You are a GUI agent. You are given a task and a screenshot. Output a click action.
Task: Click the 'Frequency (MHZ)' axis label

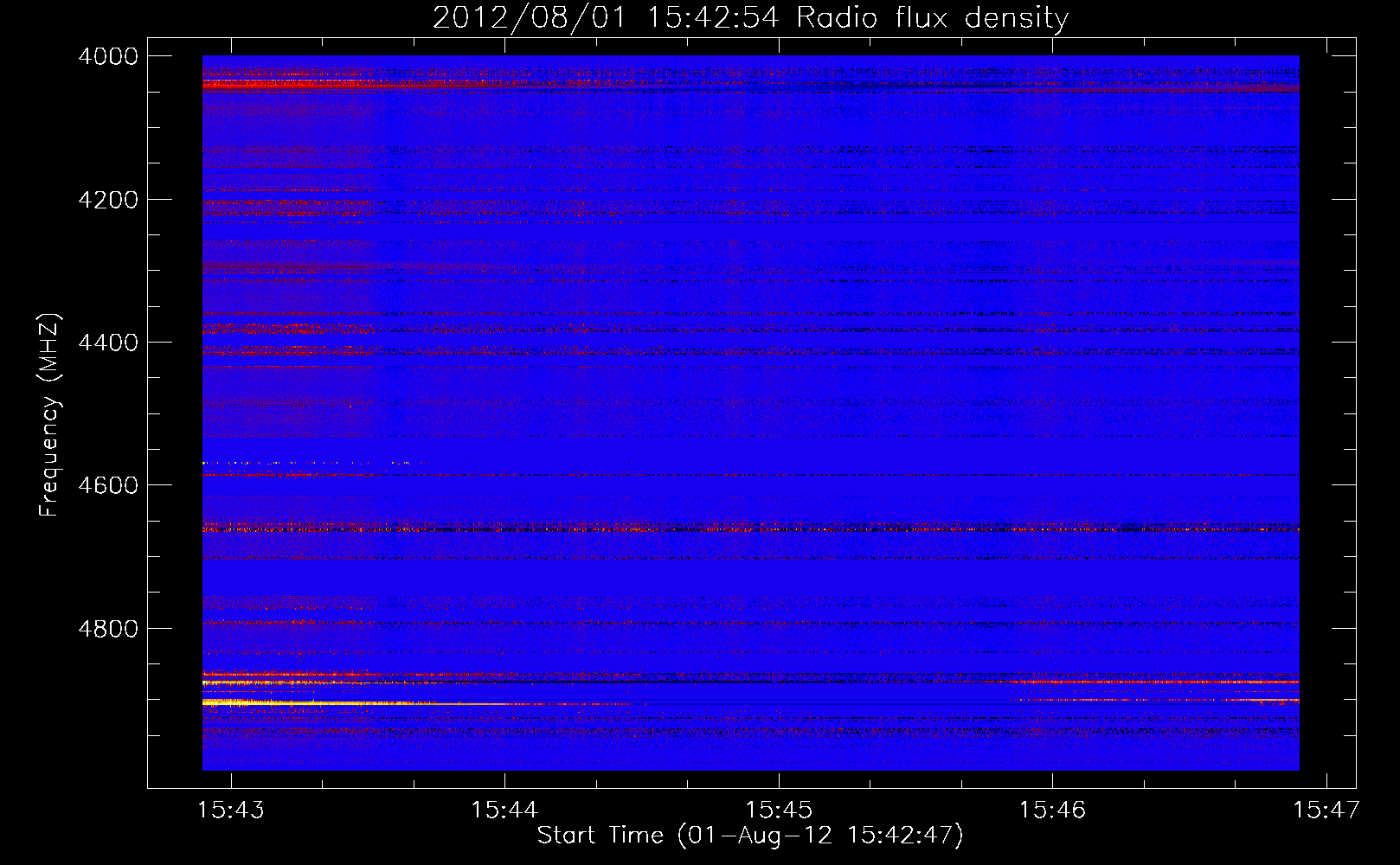click(x=49, y=415)
